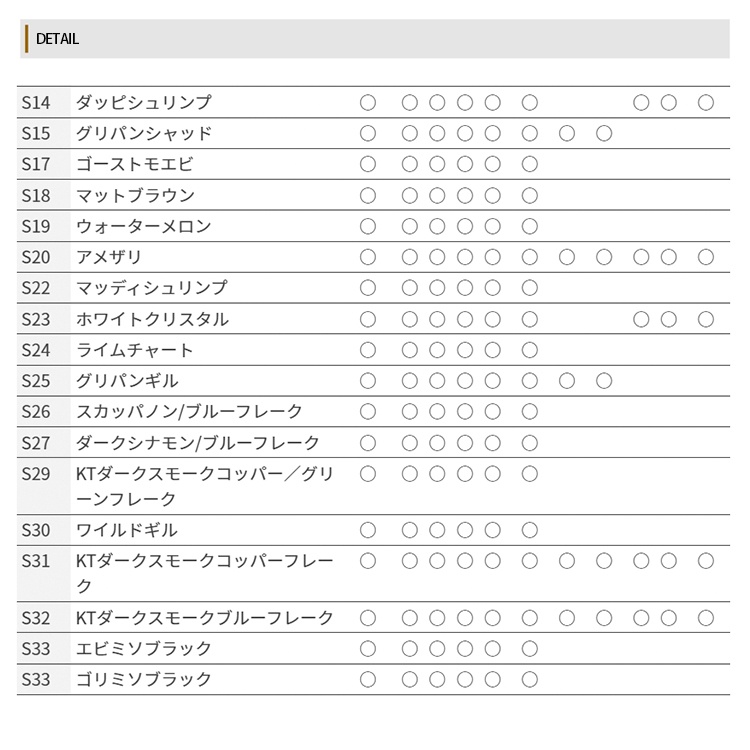Click the first circle in the S14 ダッピシュリンプ row
The image size is (750, 750).
point(368,102)
